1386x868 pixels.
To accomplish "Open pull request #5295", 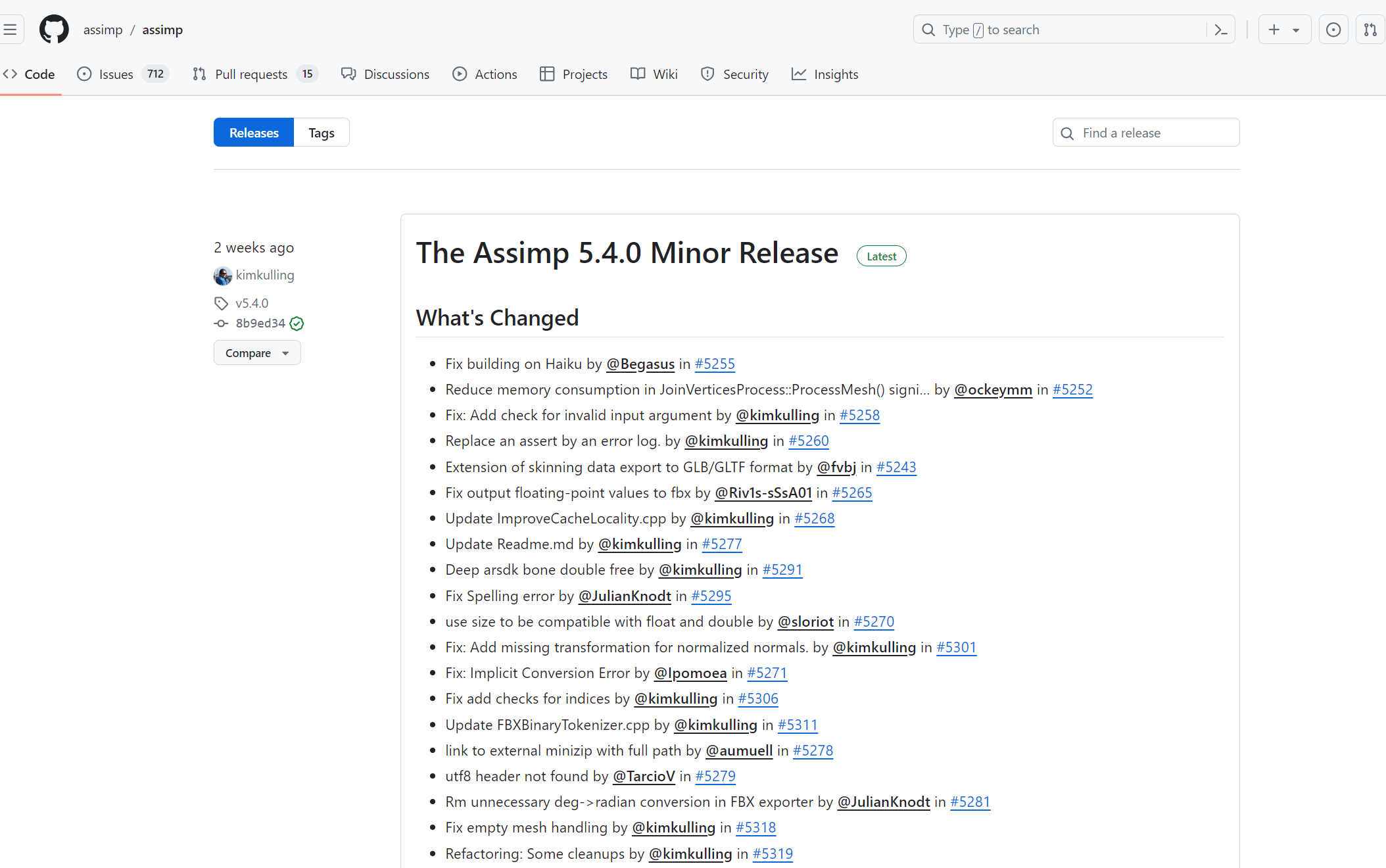I will 711,596.
